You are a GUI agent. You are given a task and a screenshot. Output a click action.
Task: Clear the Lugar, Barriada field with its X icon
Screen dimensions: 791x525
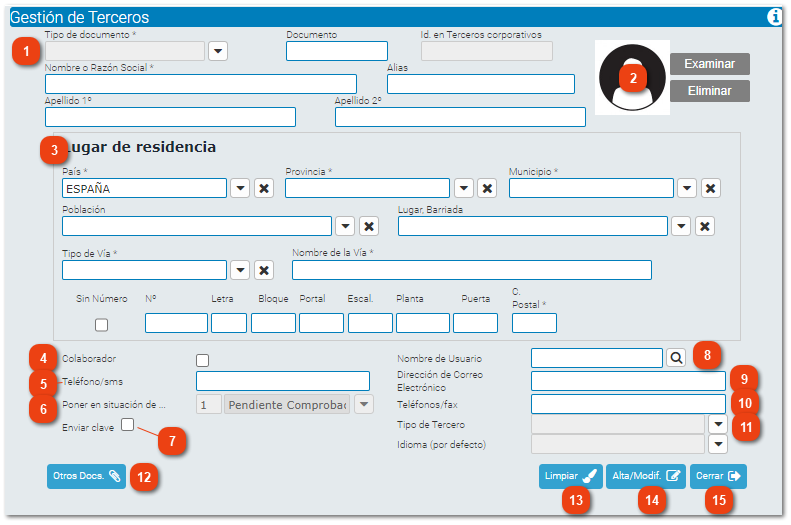click(705, 226)
